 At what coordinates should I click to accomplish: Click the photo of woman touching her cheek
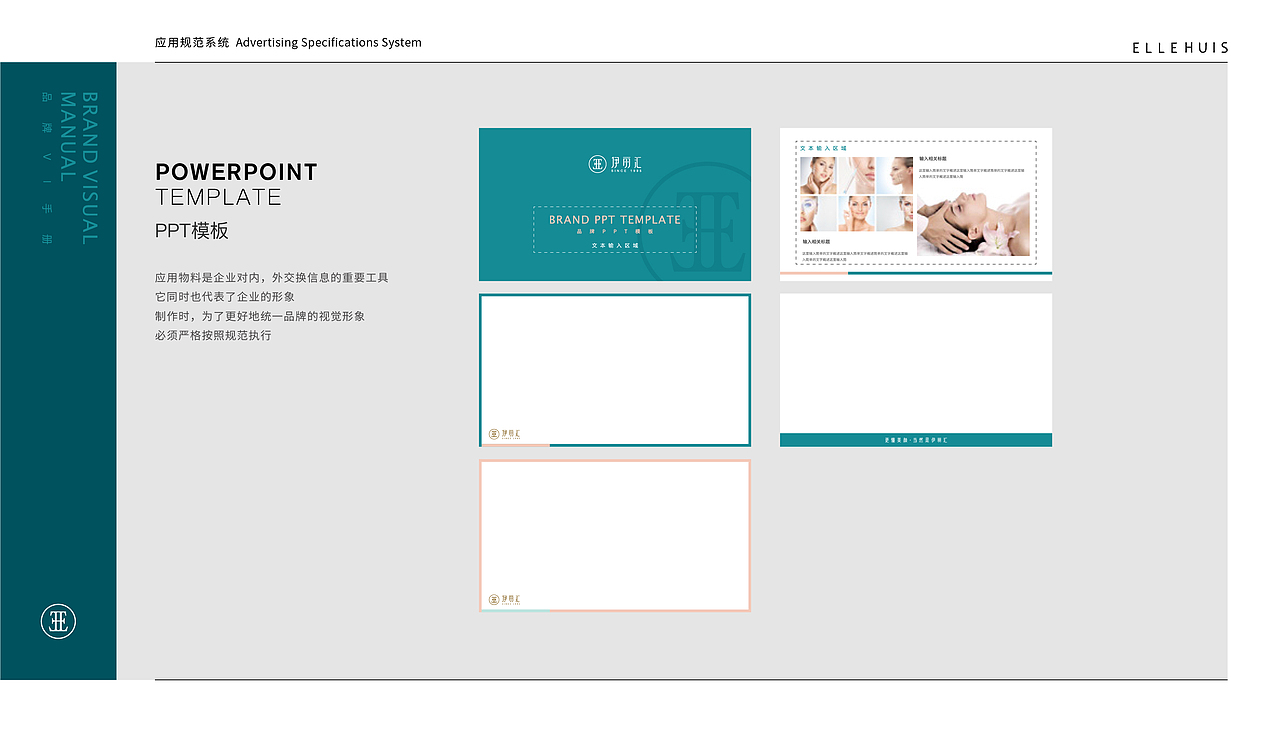[856, 214]
